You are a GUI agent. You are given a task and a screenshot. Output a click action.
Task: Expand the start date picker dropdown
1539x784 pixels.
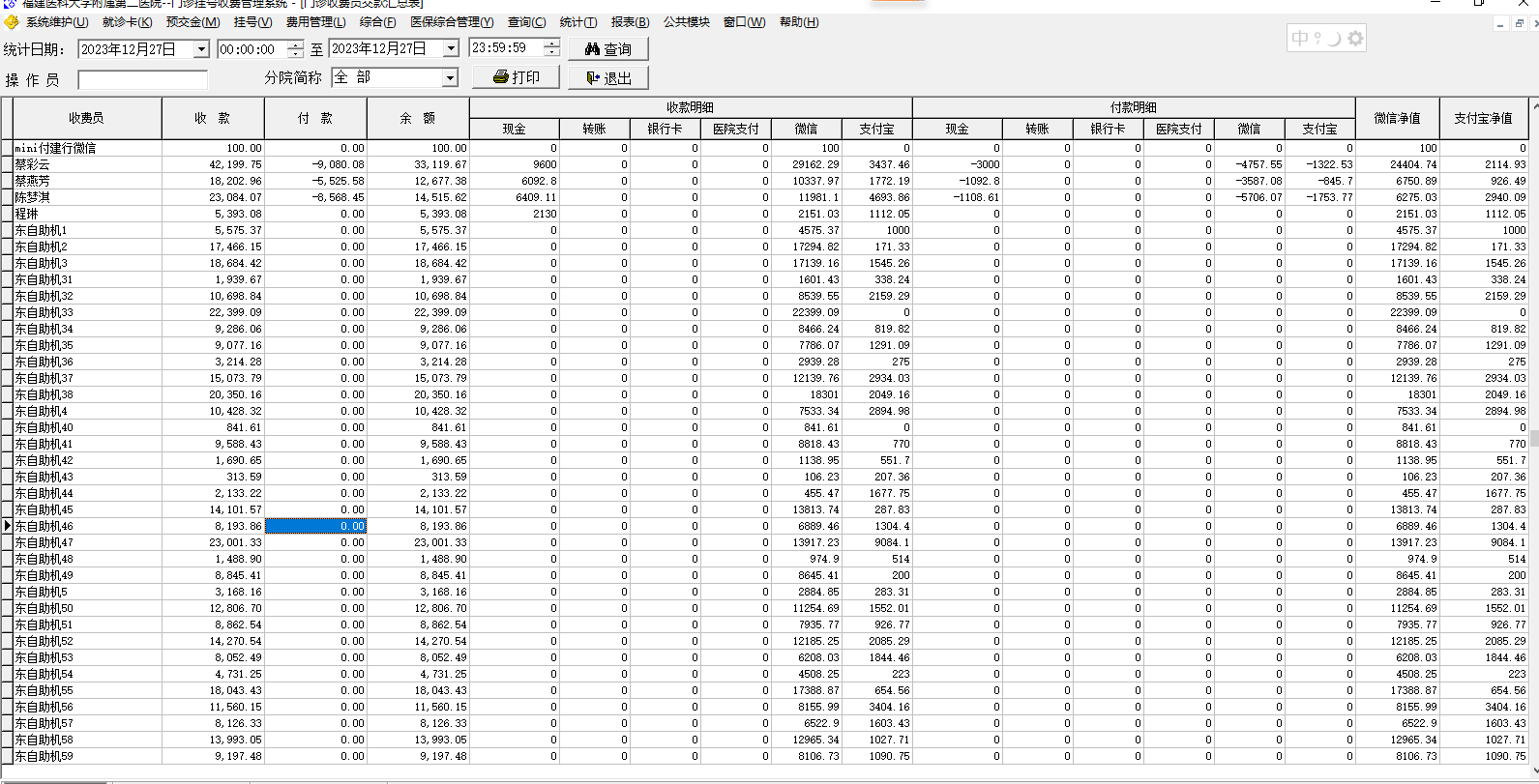point(201,49)
